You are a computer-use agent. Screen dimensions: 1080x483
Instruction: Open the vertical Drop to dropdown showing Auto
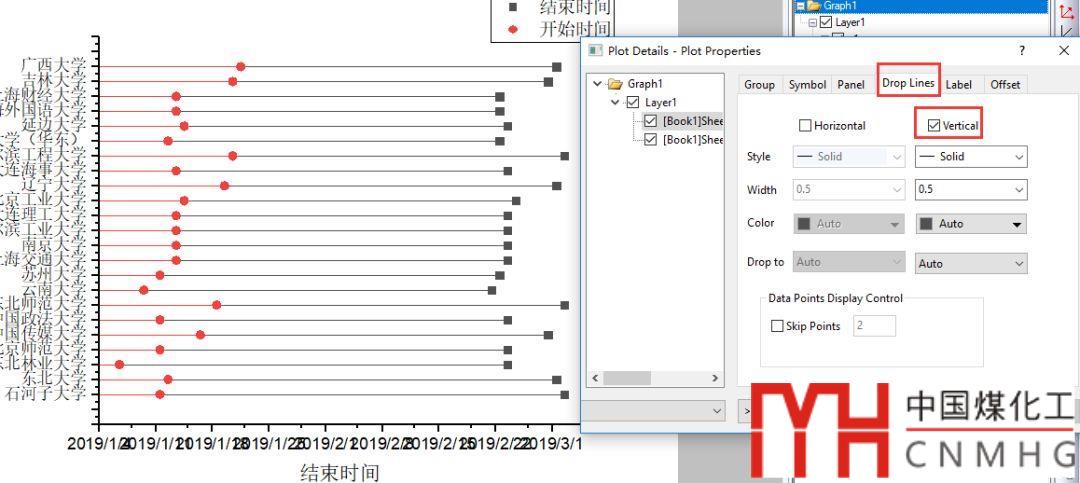click(x=971, y=263)
